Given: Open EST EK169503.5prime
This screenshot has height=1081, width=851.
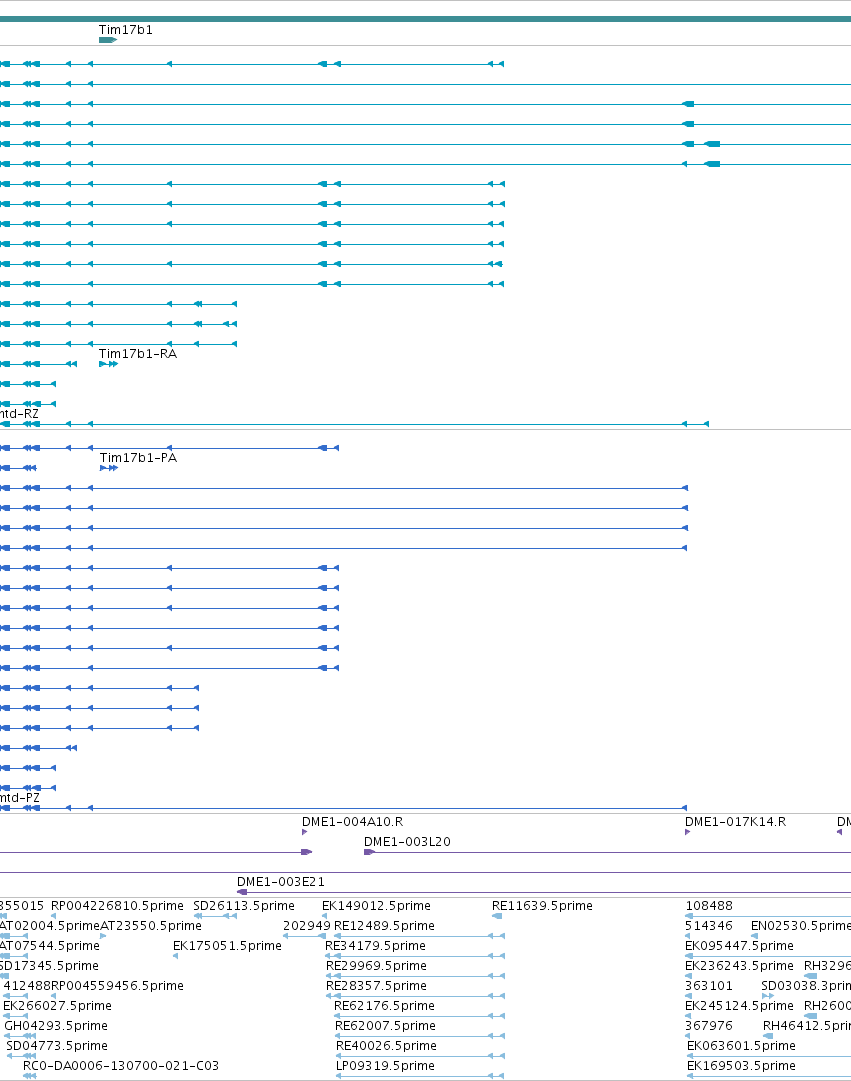Looking at the screenshot, I should click(x=741, y=1066).
